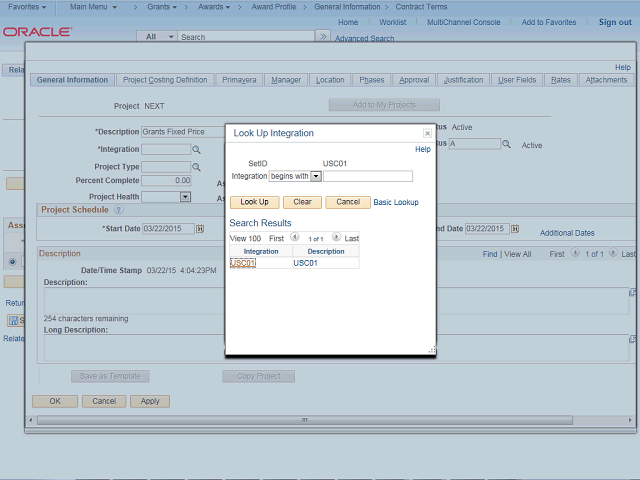The height and width of the screenshot is (480, 640).
Task: Click the Look Up button
Action: (x=254, y=202)
